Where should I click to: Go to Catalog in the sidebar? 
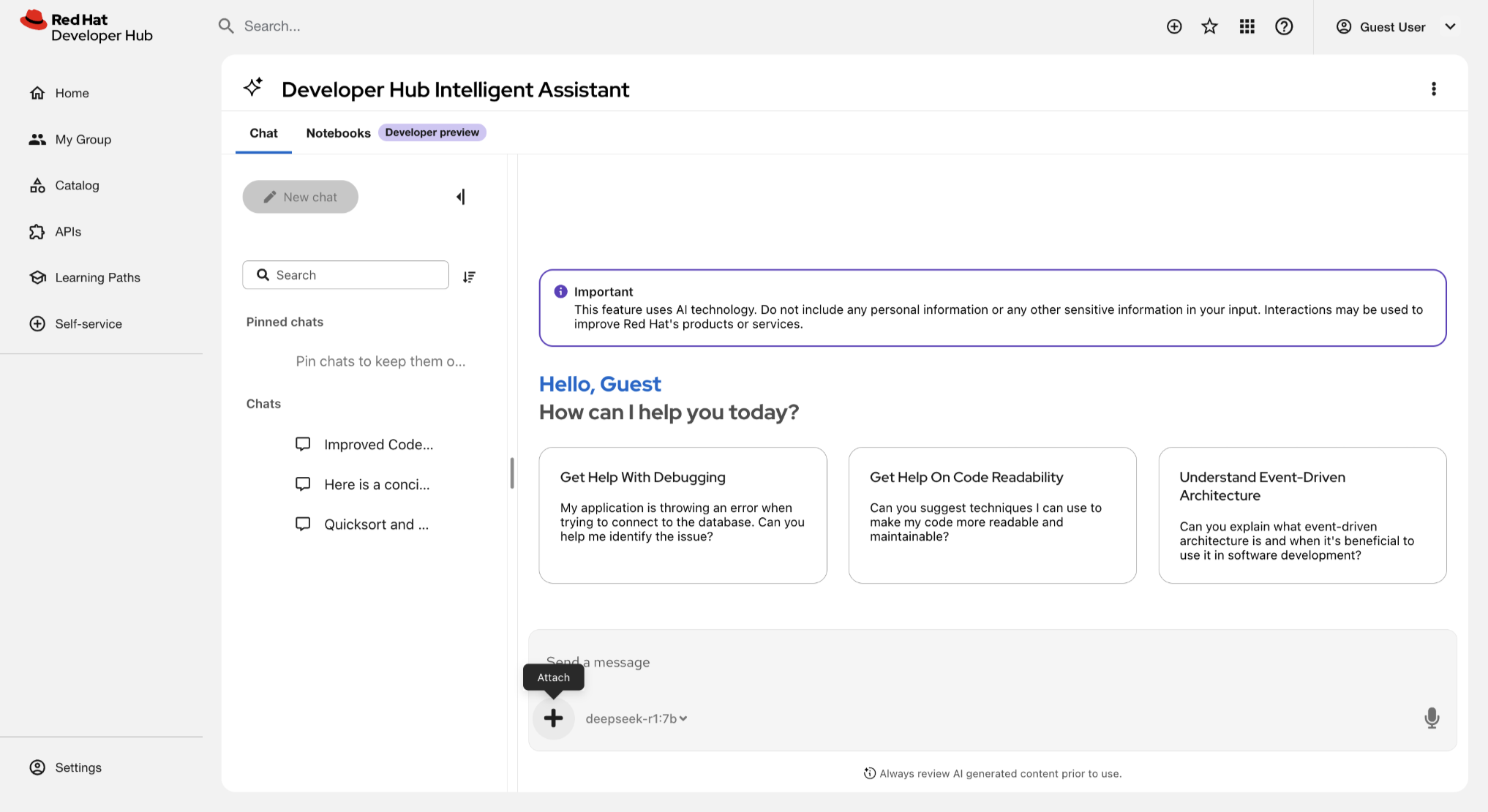click(x=77, y=185)
